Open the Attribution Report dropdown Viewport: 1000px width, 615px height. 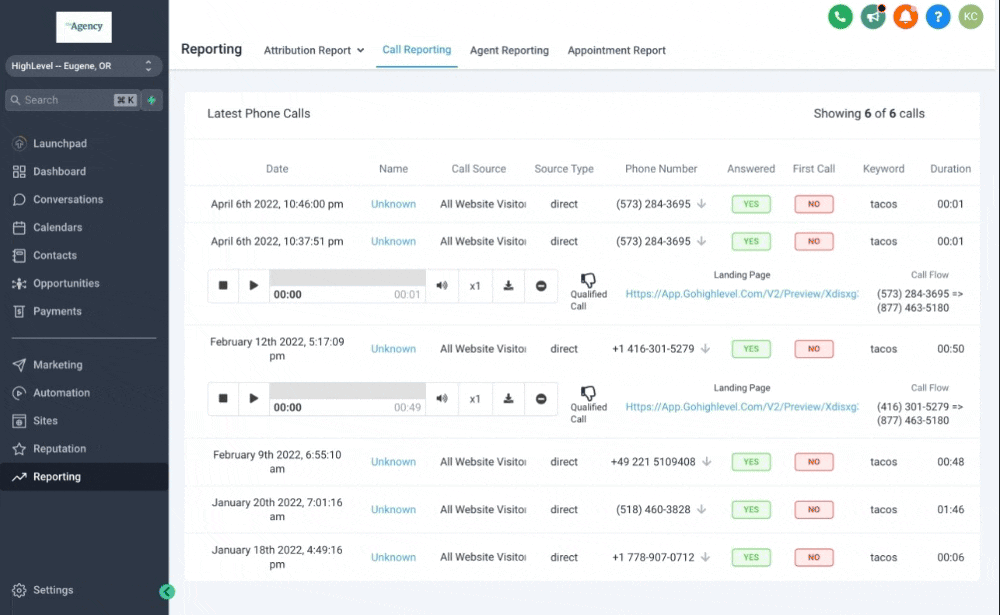[x=314, y=50]
